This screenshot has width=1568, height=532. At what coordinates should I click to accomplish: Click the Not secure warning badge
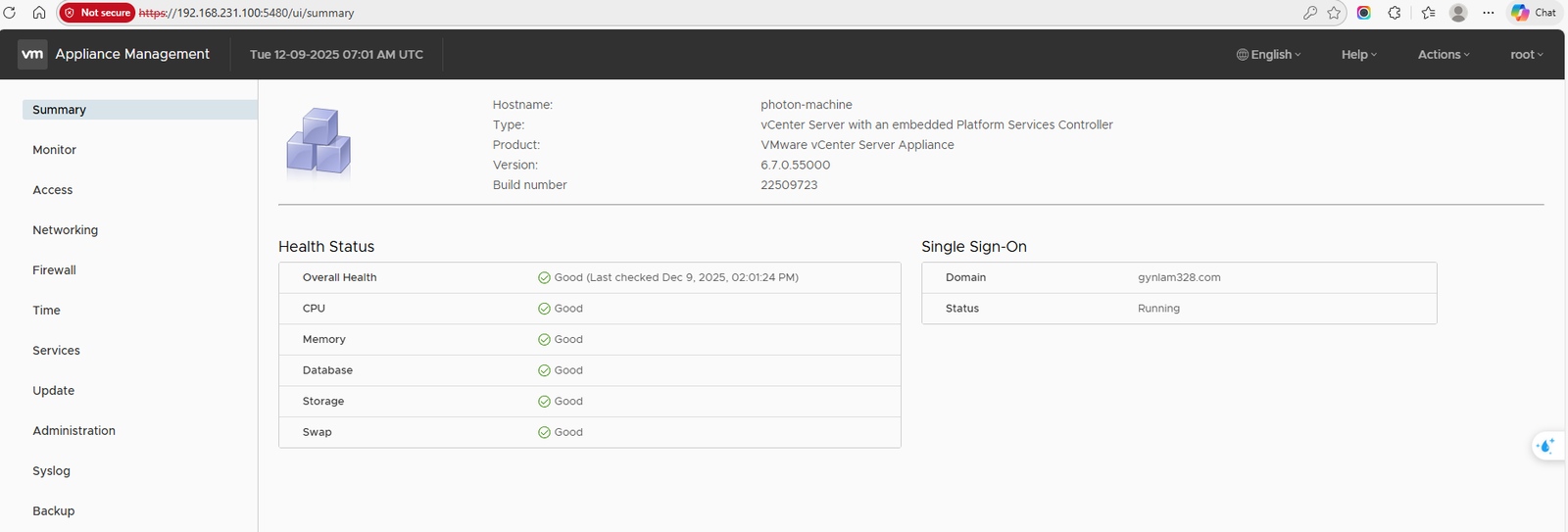(x=97, y=13)
